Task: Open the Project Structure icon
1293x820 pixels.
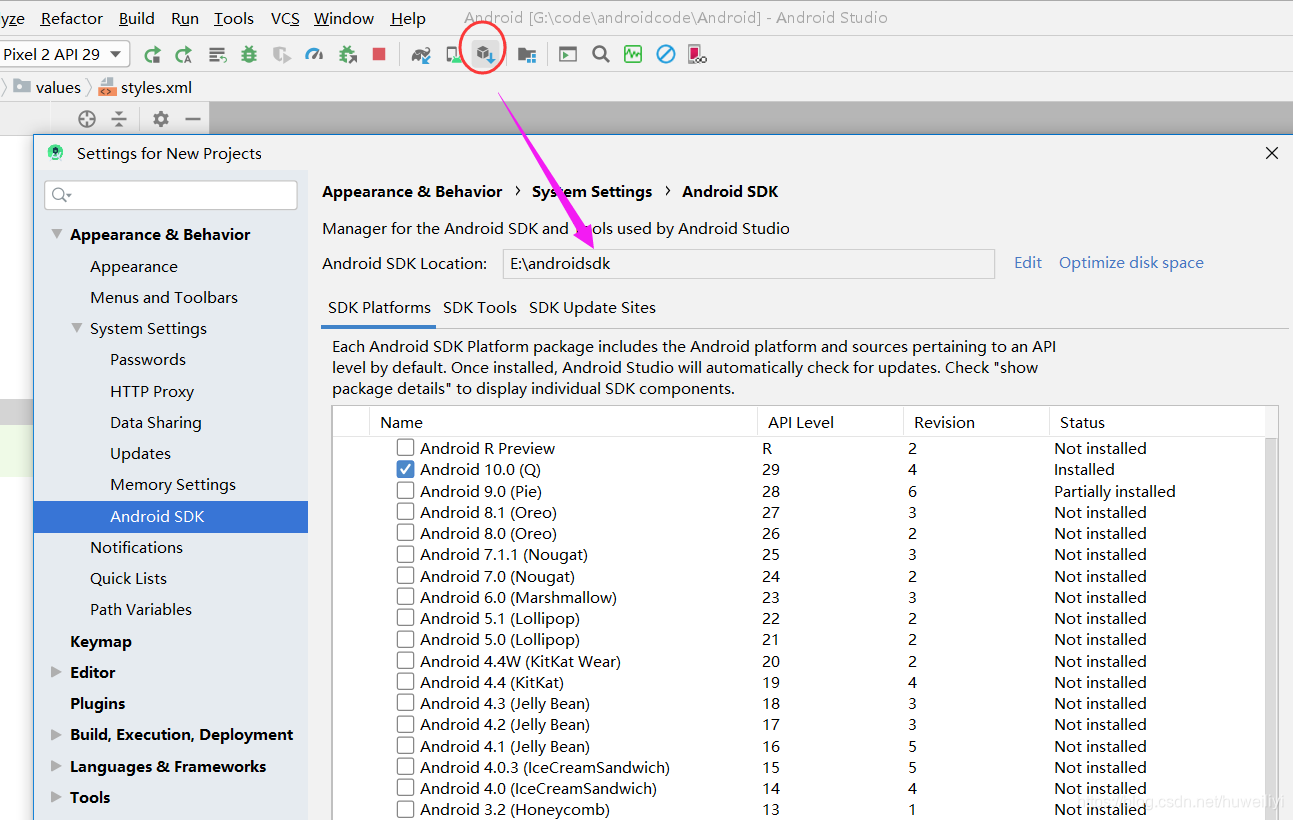Action: [x=526, y=54]
